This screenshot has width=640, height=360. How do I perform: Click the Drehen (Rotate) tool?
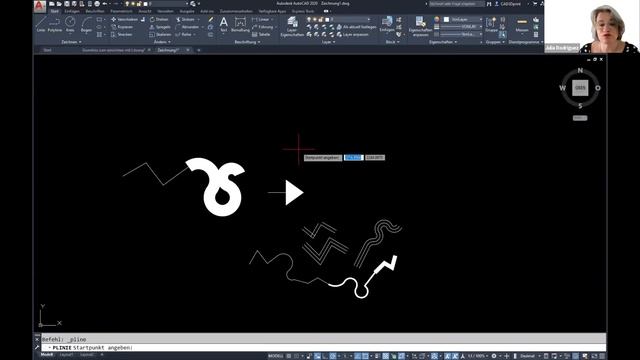(159, 19)
